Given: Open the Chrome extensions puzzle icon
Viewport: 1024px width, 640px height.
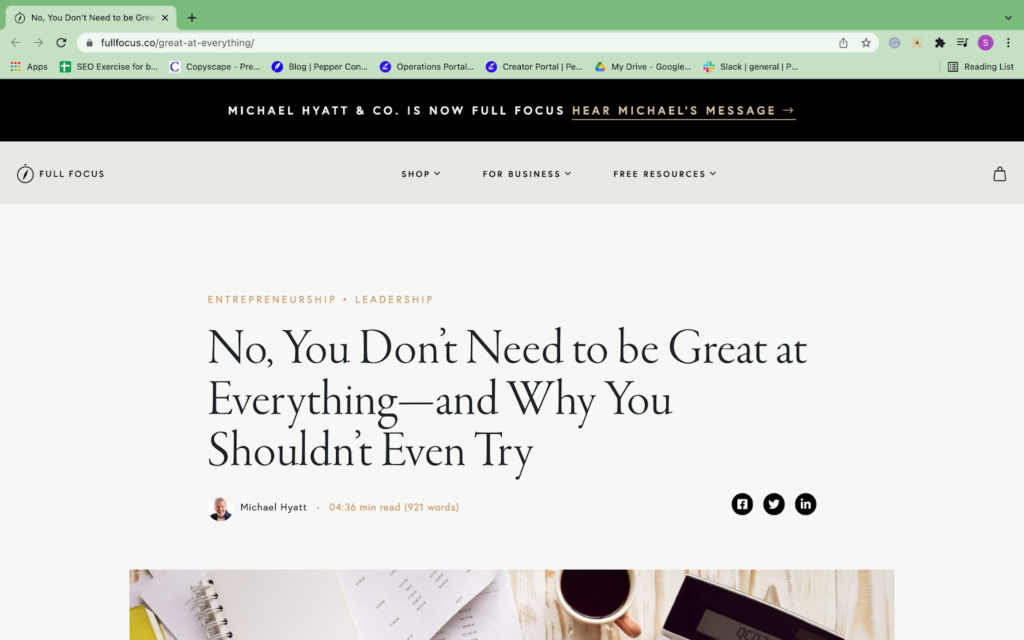Looking at the screenshot, I should (940, 43).
